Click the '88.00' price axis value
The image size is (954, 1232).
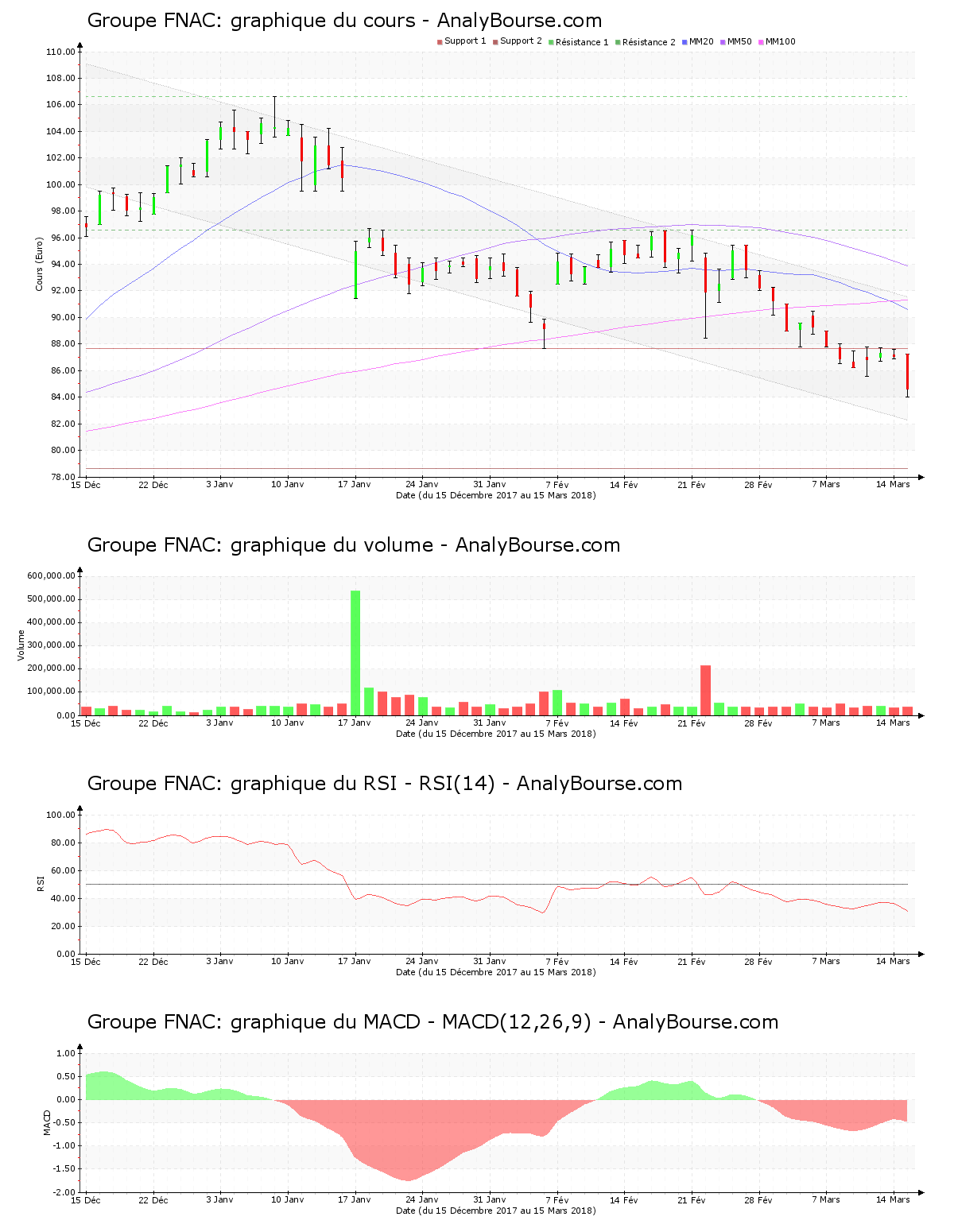[x=63, y=344]
